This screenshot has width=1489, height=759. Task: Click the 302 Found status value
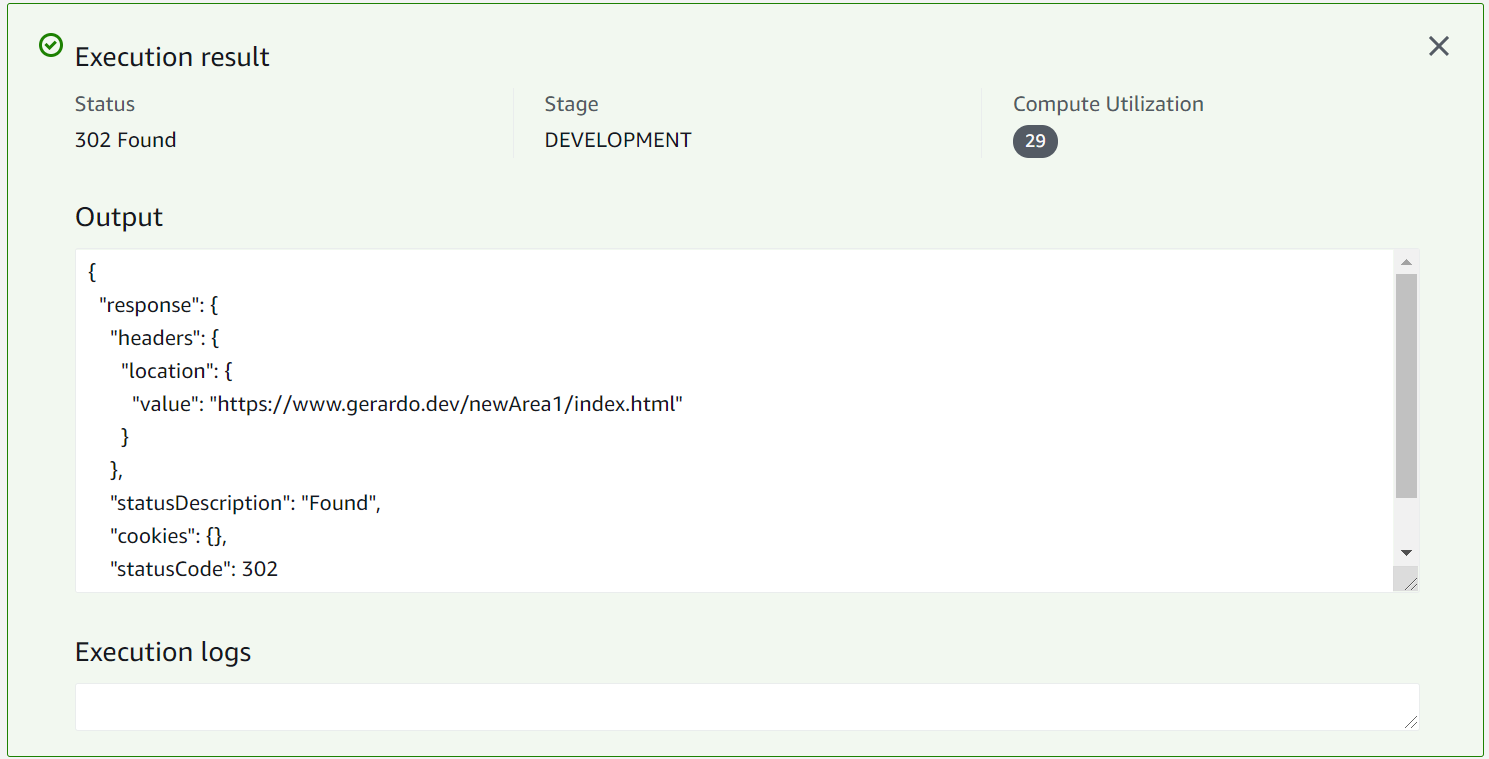[x=126, y=140]
